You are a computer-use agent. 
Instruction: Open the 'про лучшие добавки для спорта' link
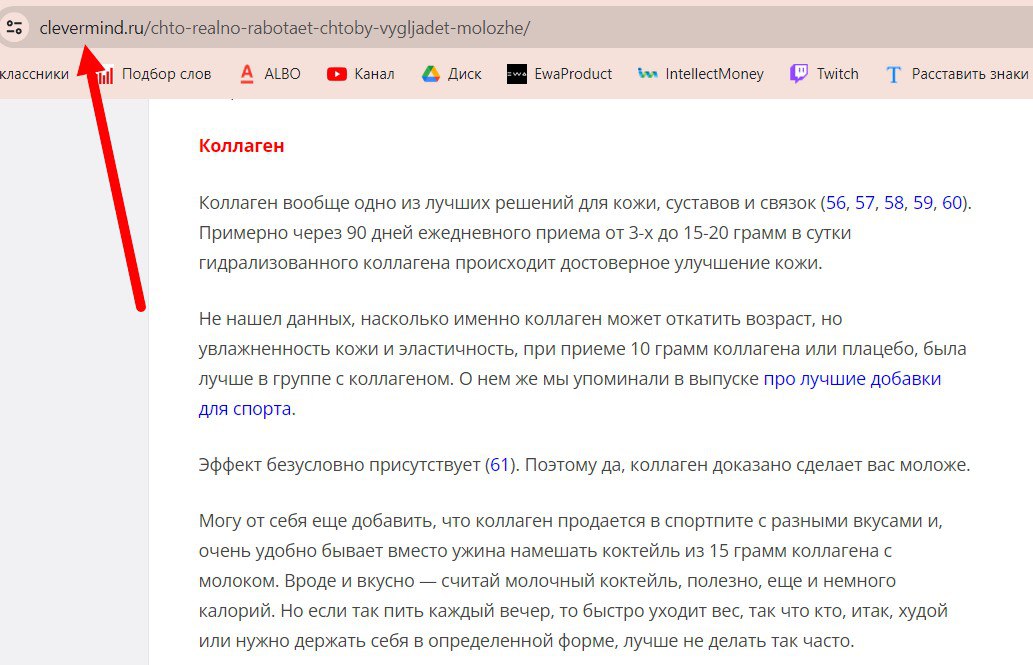852,379
